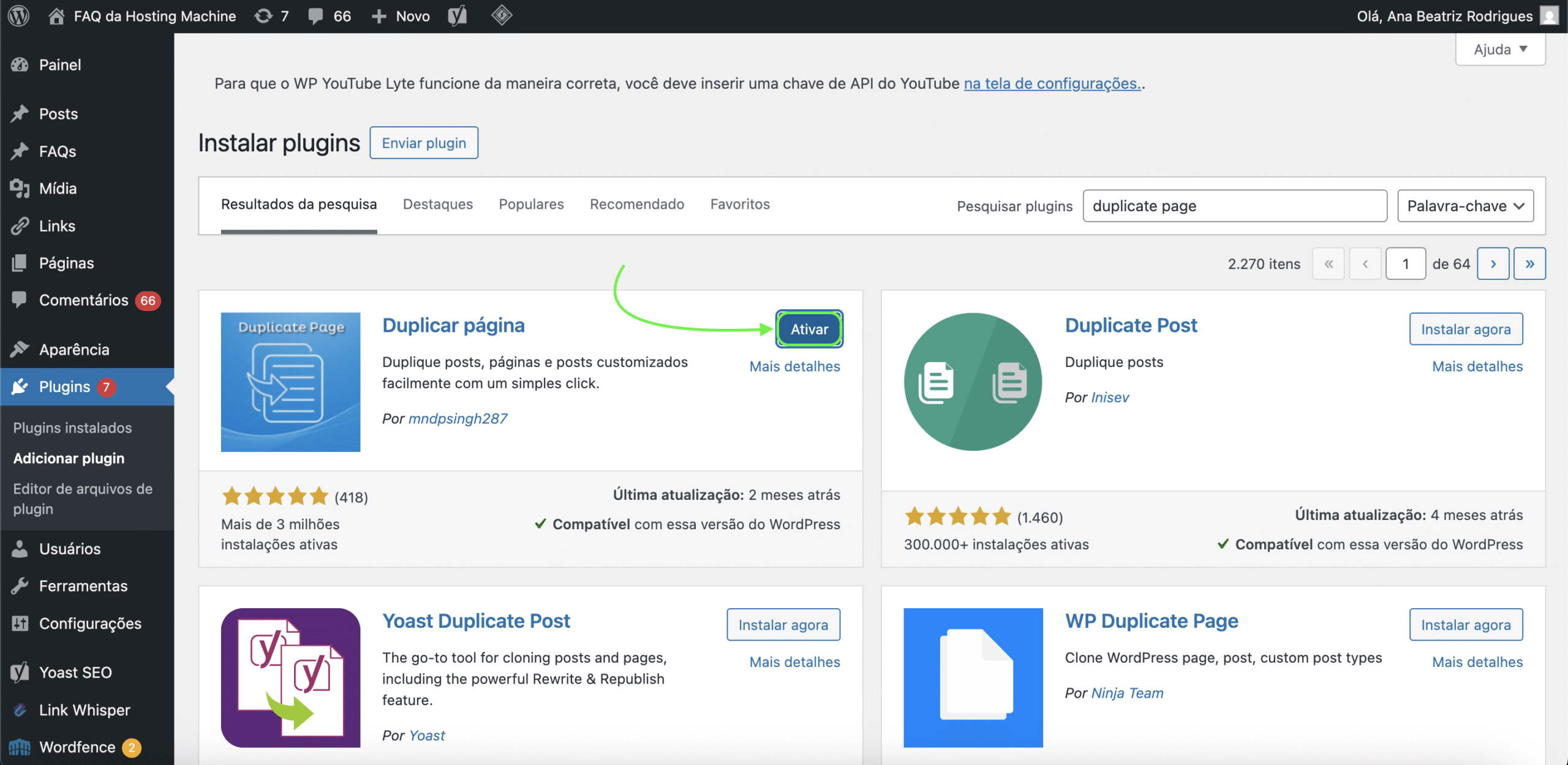Expand the Ajuda help panel
This screenshot has width=1568, height=765.
(1501, 49)
